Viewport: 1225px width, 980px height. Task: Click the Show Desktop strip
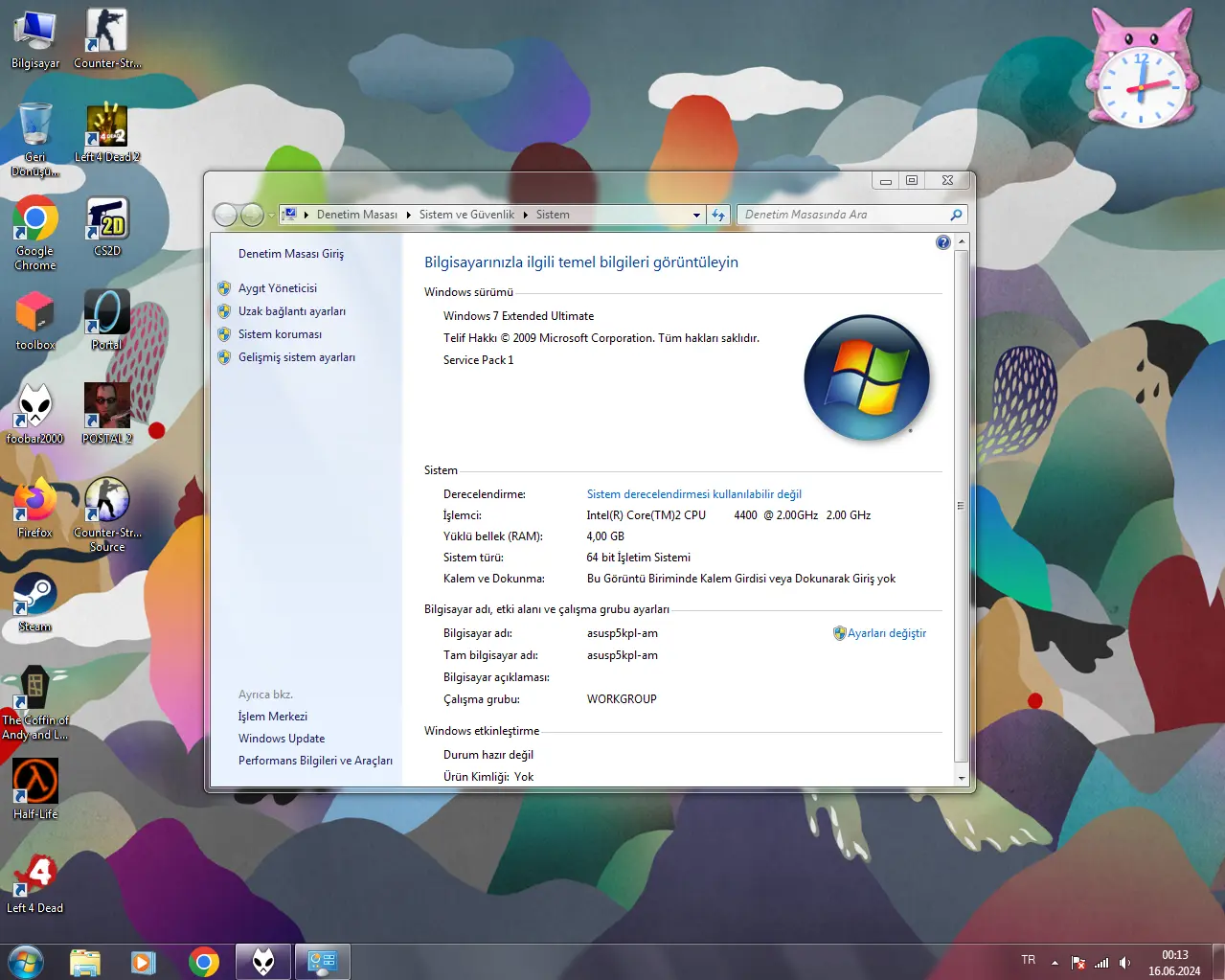click(x=1218, y=962)
